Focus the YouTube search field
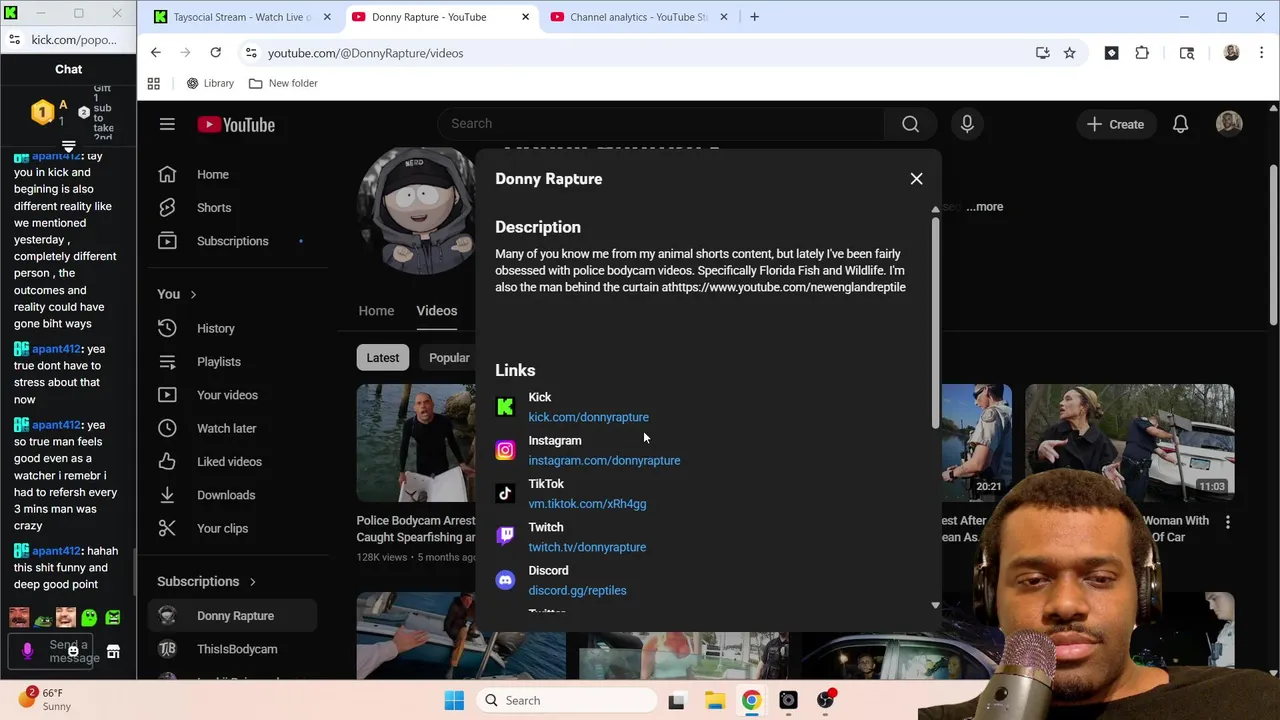Screen dimensions: 1280x720 coord(660,124)
